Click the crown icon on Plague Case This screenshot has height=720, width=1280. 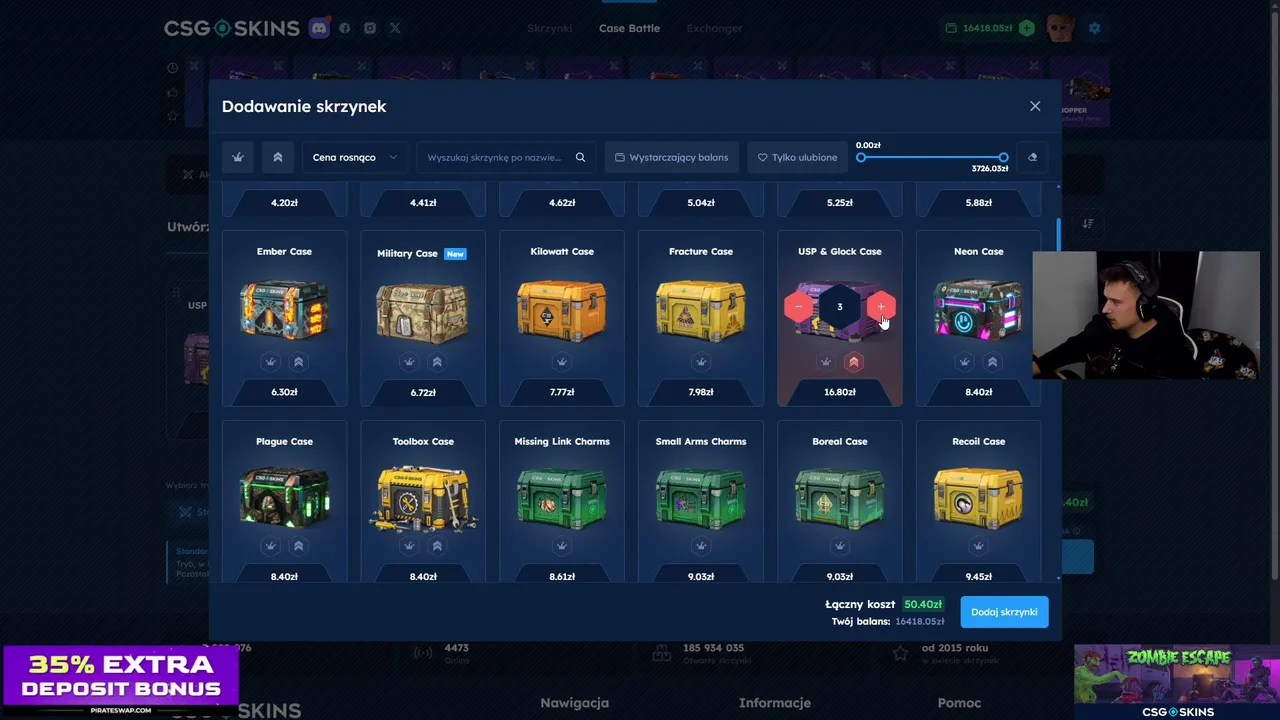pyautogui.click(x=270, y=546)
